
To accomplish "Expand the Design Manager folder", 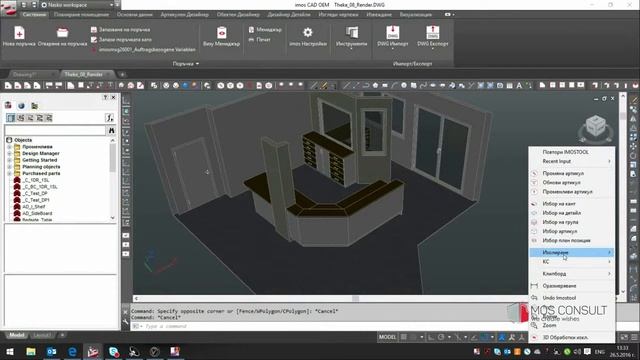I will coord(9,153).
